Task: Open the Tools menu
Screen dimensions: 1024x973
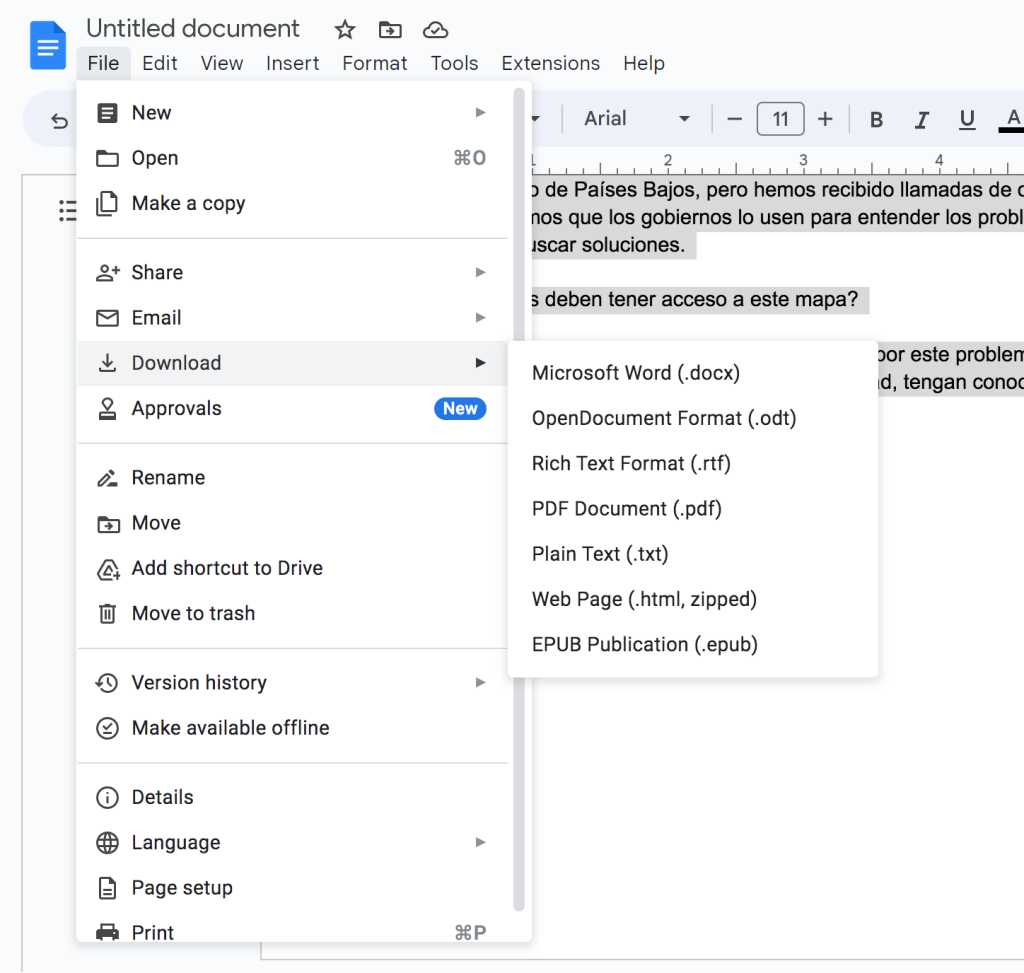Action: (454, 63)
